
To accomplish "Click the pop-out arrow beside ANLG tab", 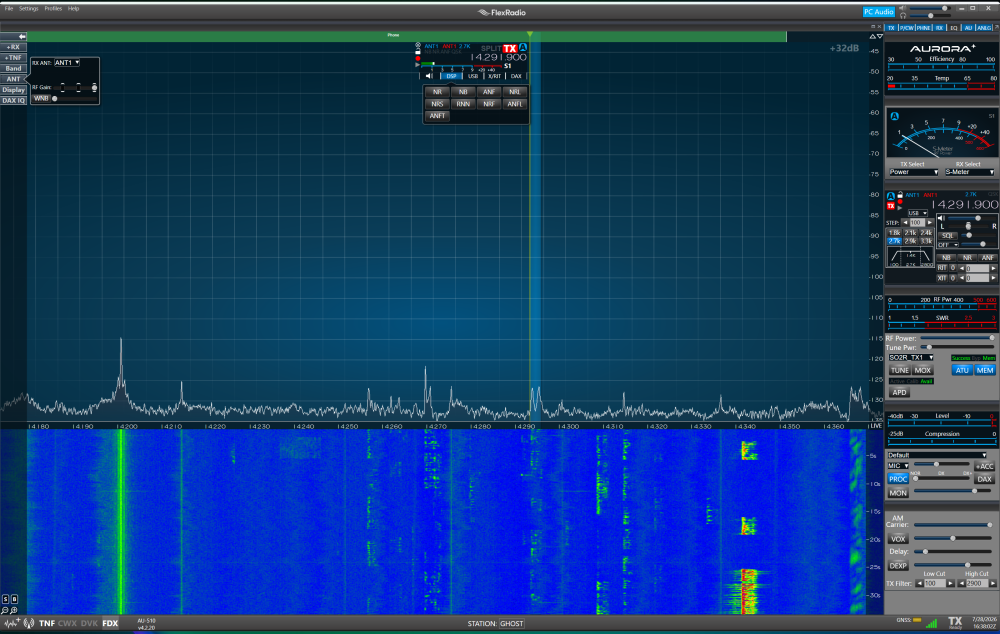I will pos(996,27).
